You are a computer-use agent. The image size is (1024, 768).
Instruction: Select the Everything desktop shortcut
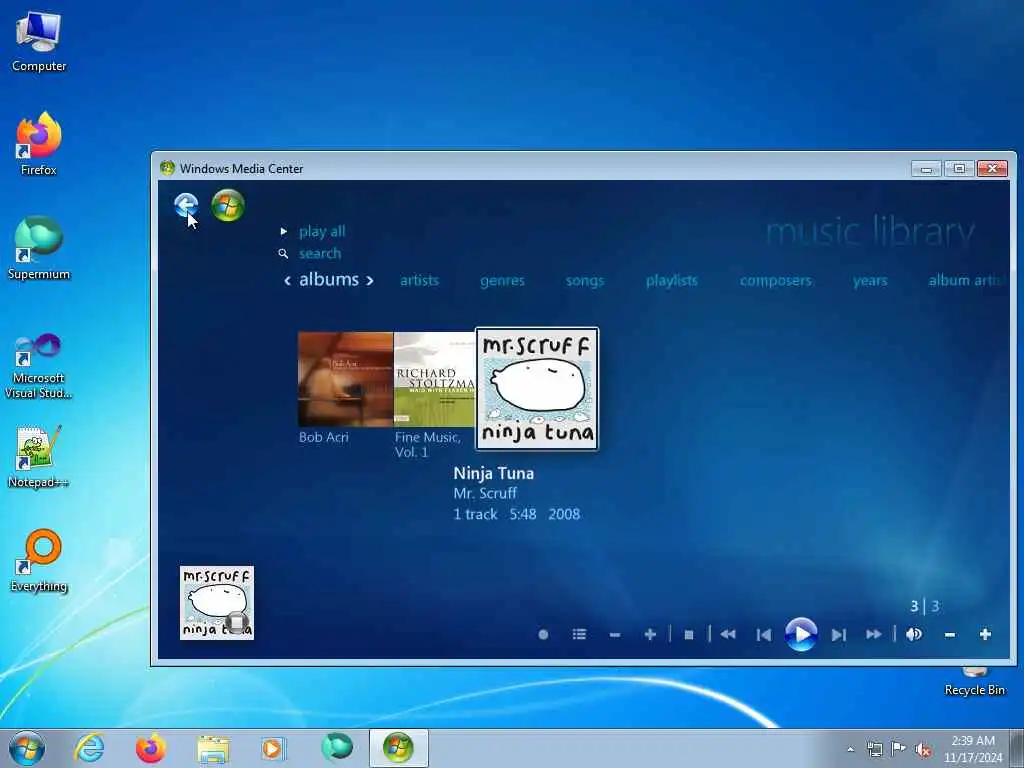(39, 560)
